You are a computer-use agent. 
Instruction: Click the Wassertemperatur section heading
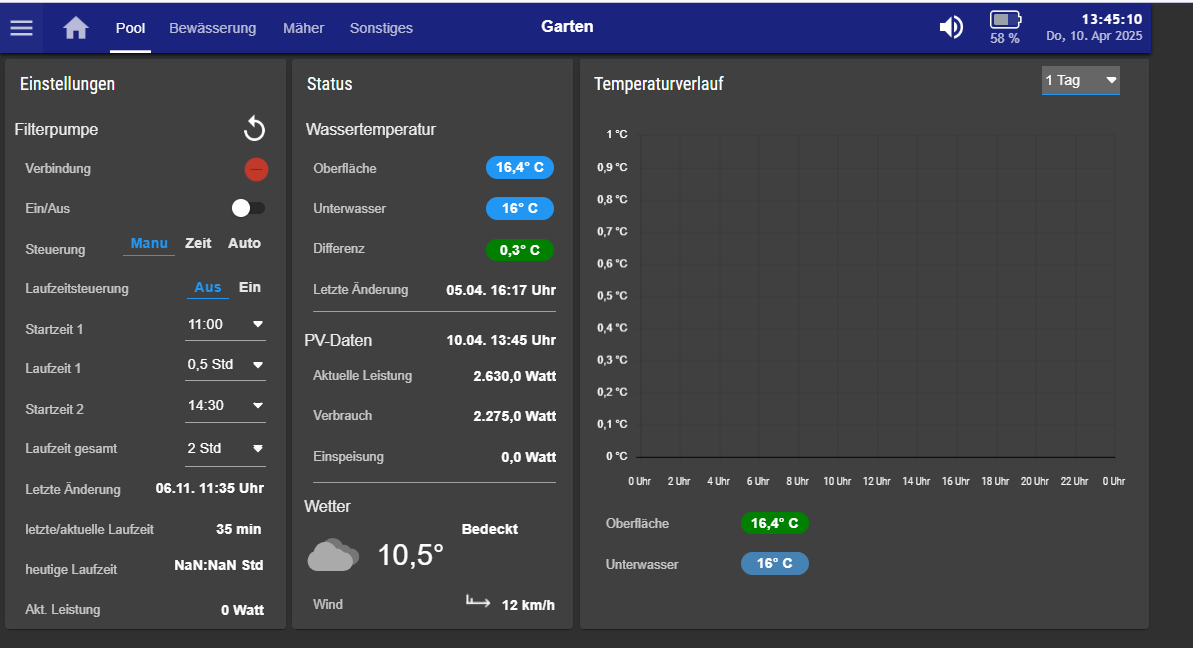click(371, 129)
